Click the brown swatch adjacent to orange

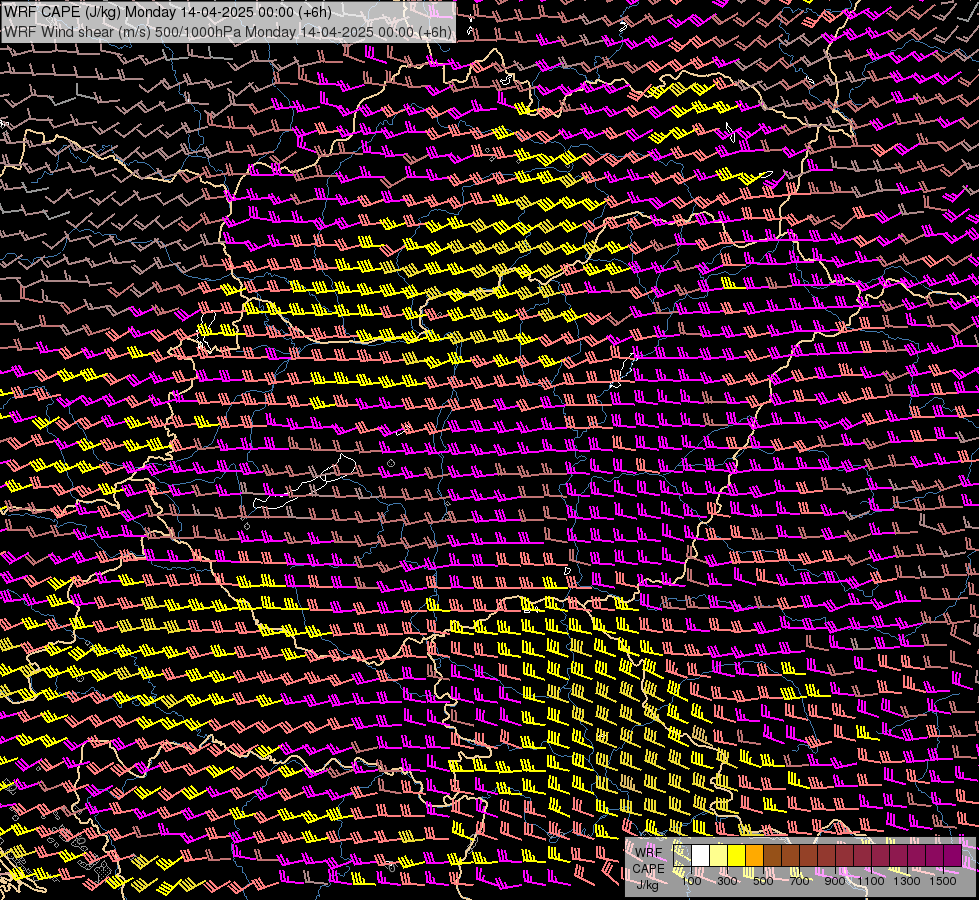pyautogui.click(x=772, y=855)
